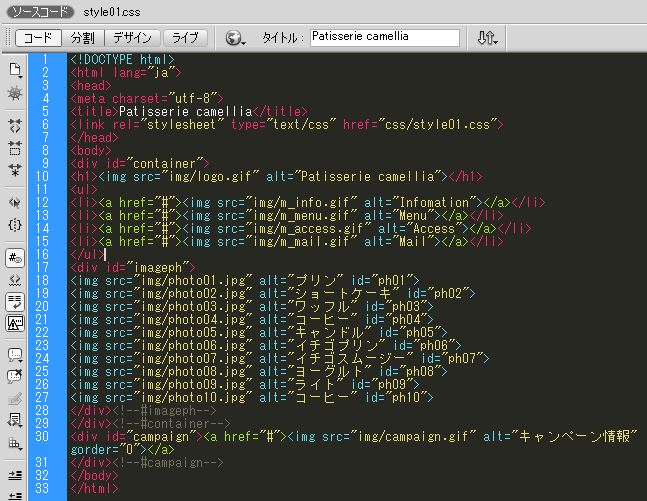Open the File Management arrows menu
647x501 pixels.
[487, 38]
